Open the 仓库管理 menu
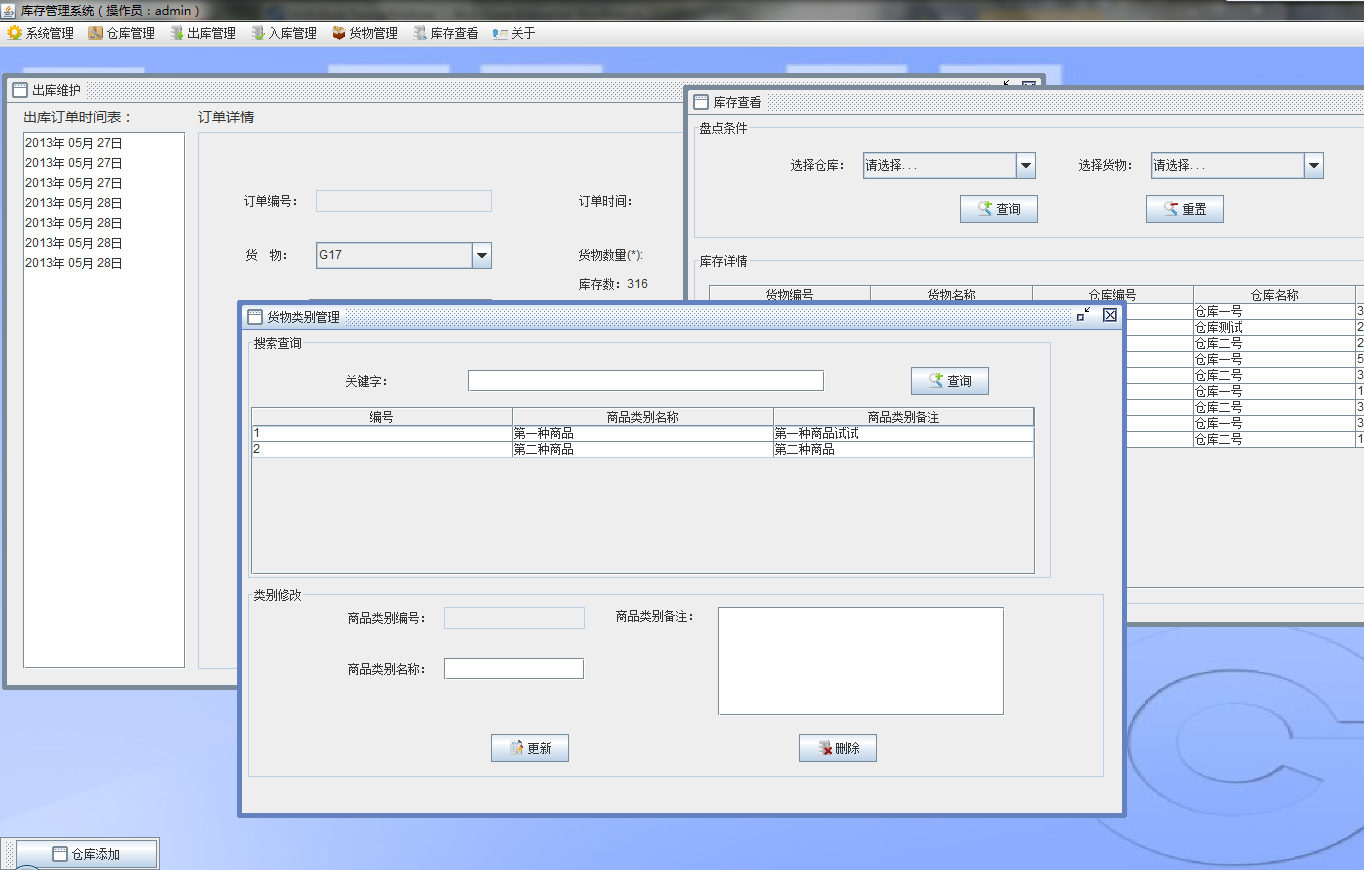Image resolution: width=1364 pixels, height=870 pixels. 121,33
